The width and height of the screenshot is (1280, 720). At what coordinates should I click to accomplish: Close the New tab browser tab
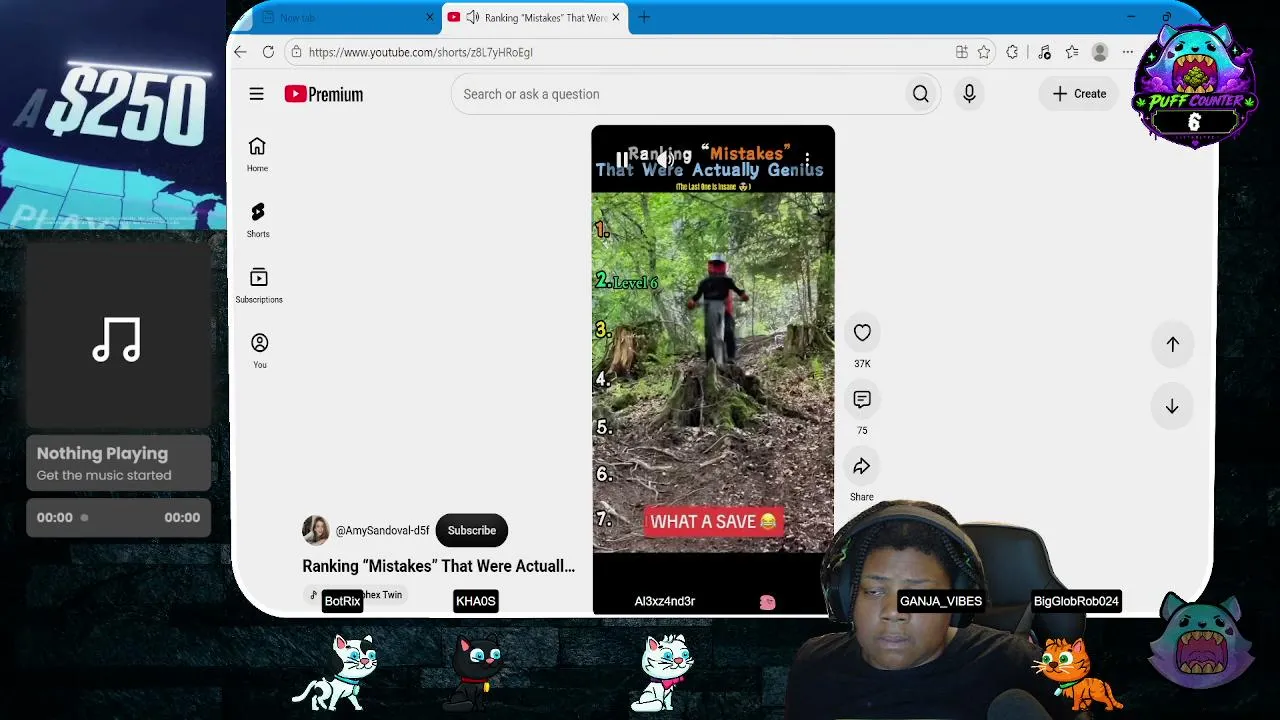(x=430, y=18)
